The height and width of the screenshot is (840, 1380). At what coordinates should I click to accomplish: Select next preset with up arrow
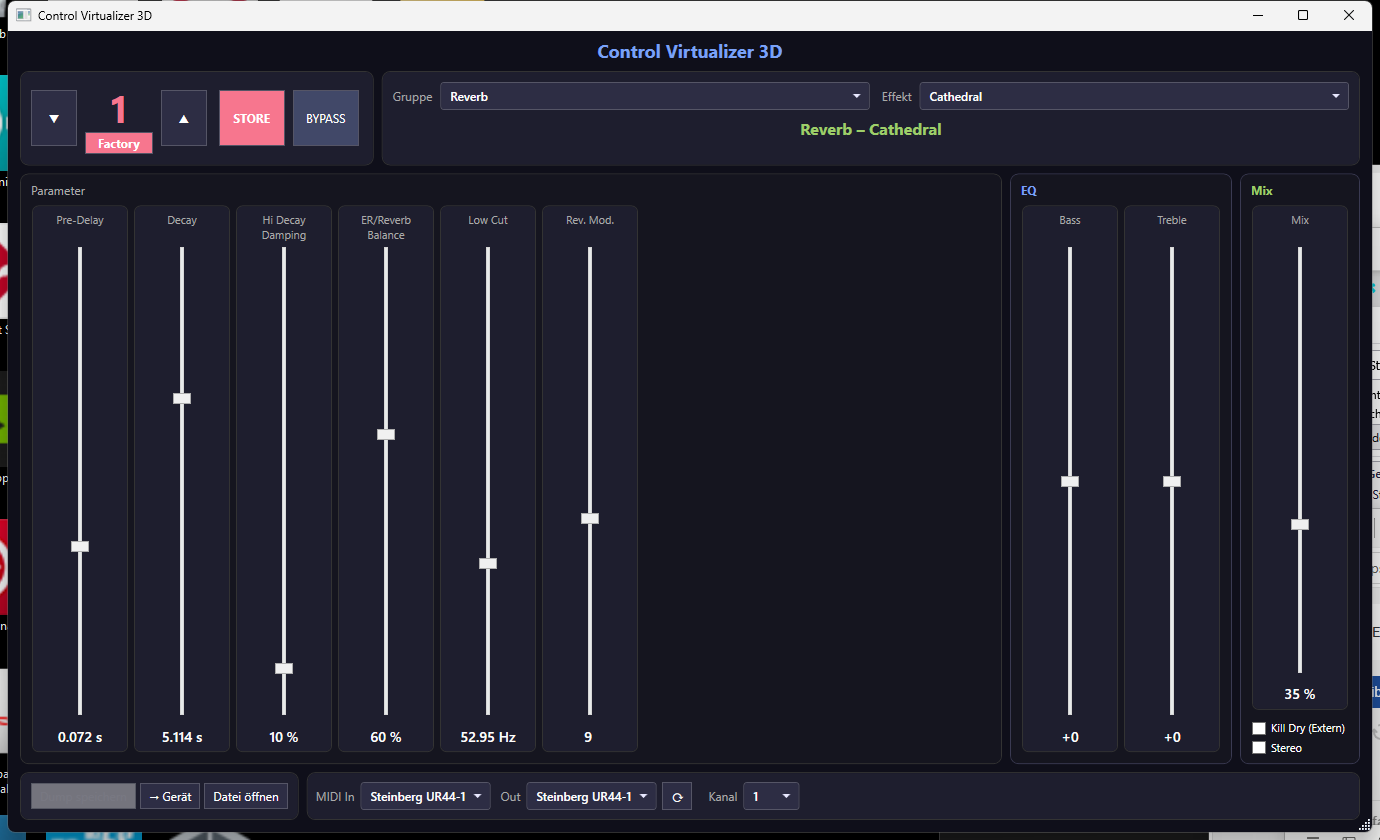coord(184,118)
